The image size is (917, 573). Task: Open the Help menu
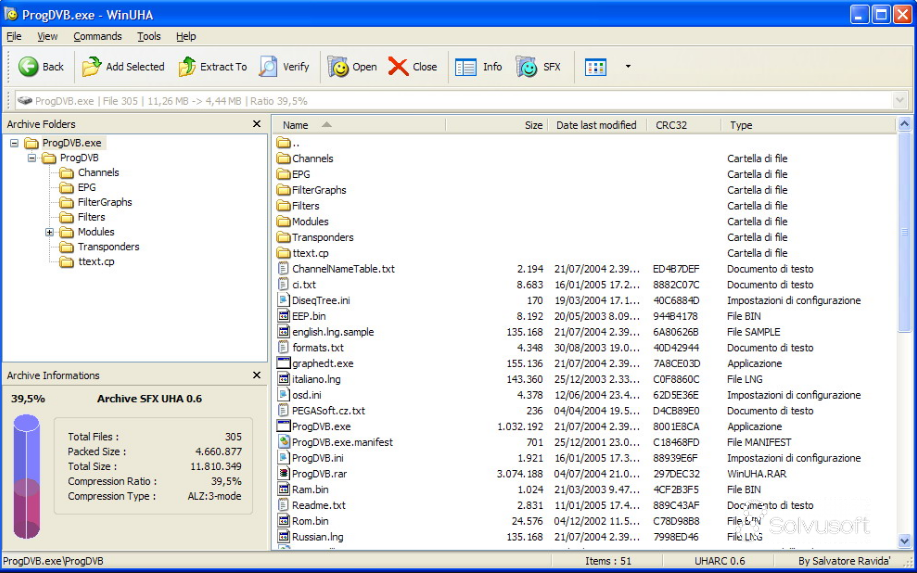point(186,36)
